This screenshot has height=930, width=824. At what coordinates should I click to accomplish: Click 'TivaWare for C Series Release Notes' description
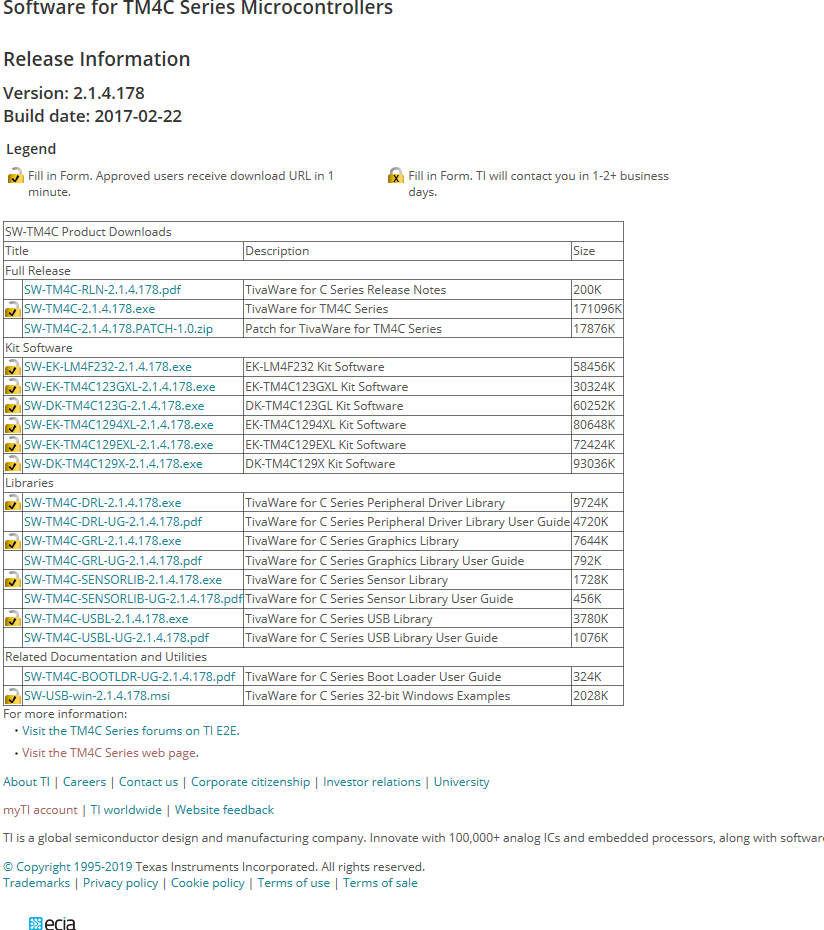tap(345, 290)
